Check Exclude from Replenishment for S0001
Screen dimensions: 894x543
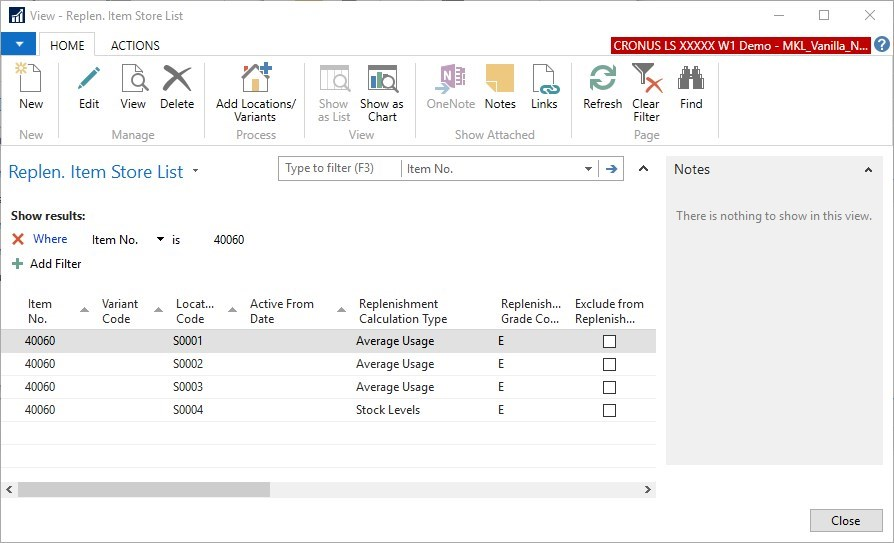tap(609, 341)
